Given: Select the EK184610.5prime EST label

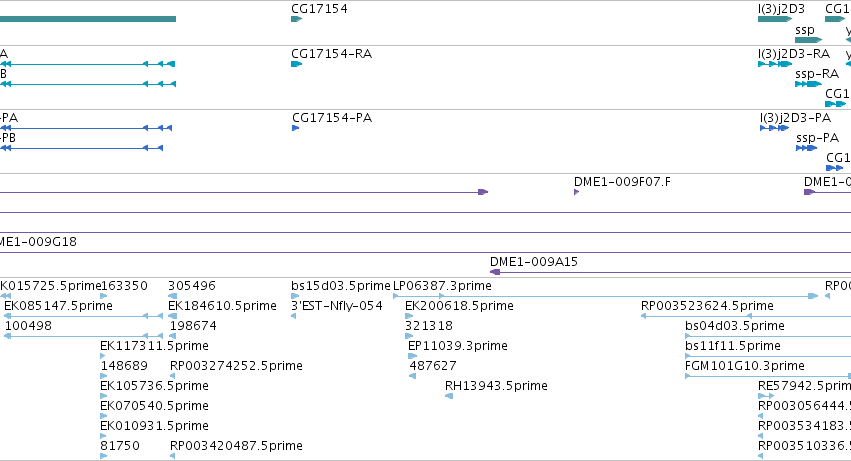Looking at the screenshot, I should (x=223, y=306).
